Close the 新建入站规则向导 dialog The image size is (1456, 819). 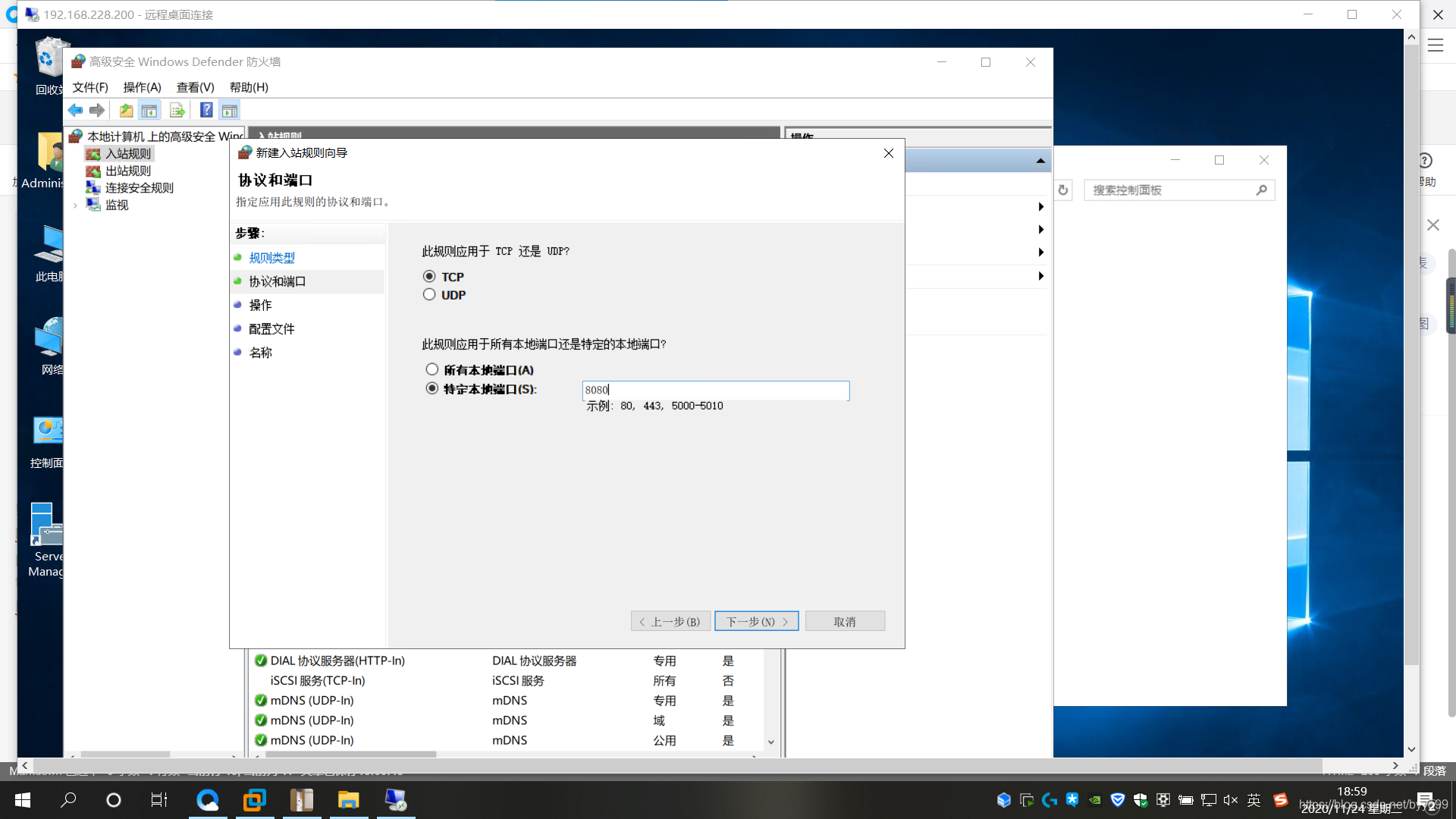[889, 153]
